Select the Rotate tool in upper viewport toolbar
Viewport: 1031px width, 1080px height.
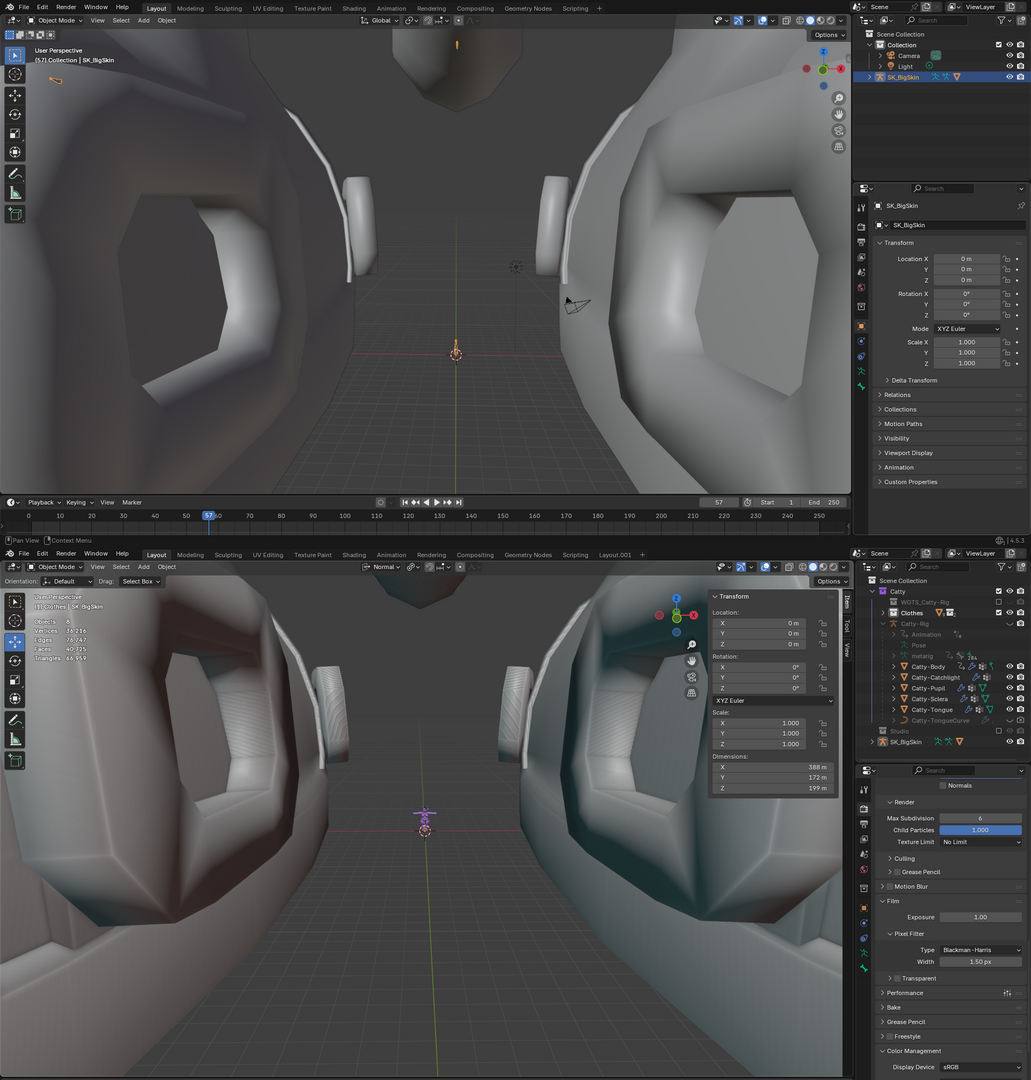14,115
